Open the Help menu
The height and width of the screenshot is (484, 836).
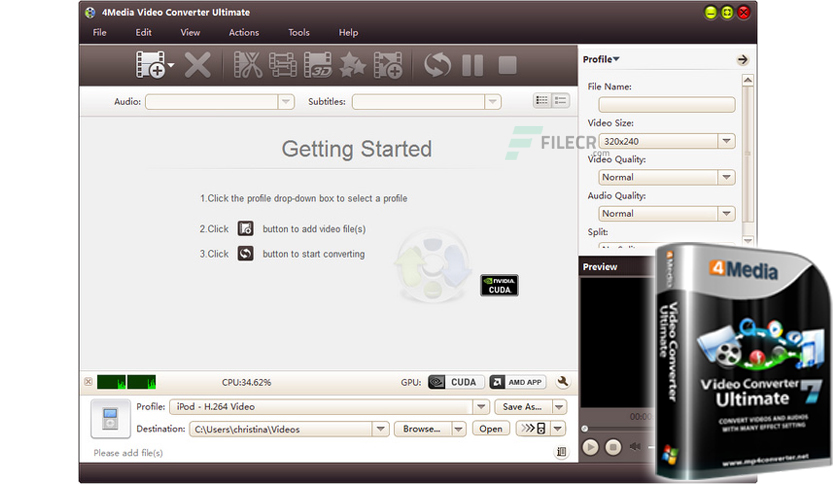[348, 33]
